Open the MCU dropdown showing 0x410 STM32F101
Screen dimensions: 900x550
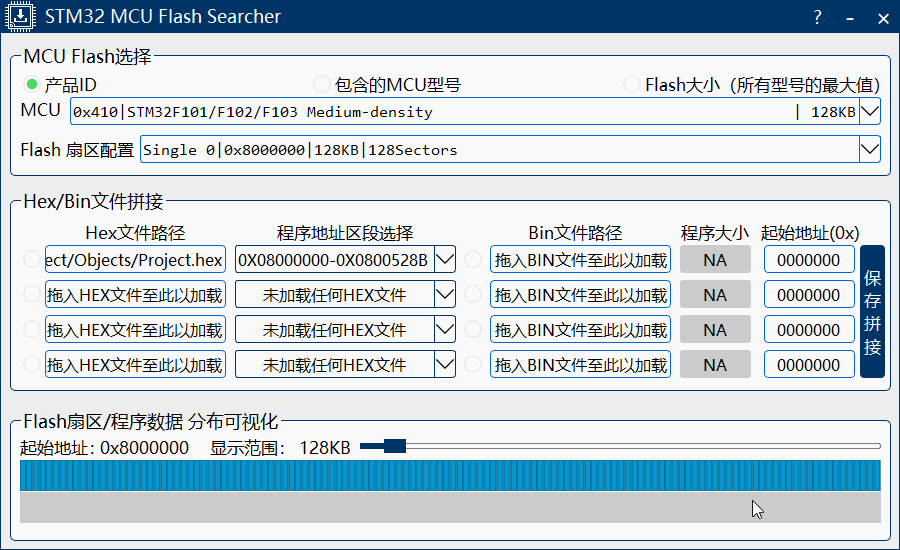[x=475, y=111]
